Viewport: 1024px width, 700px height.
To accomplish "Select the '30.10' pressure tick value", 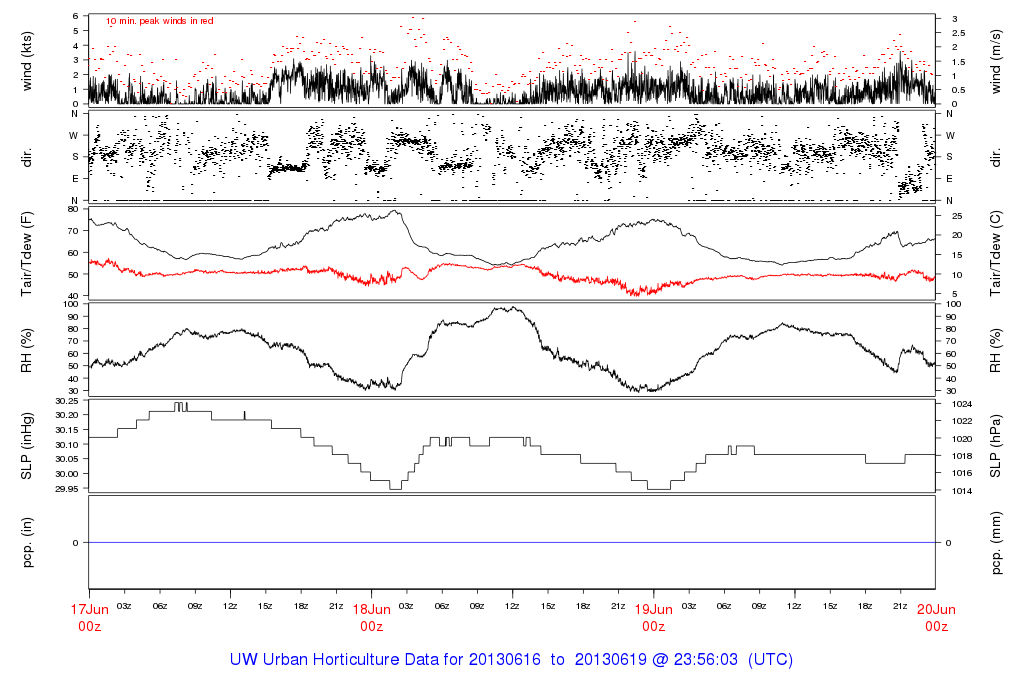I will pyautogui.click(x=67, y=445).
